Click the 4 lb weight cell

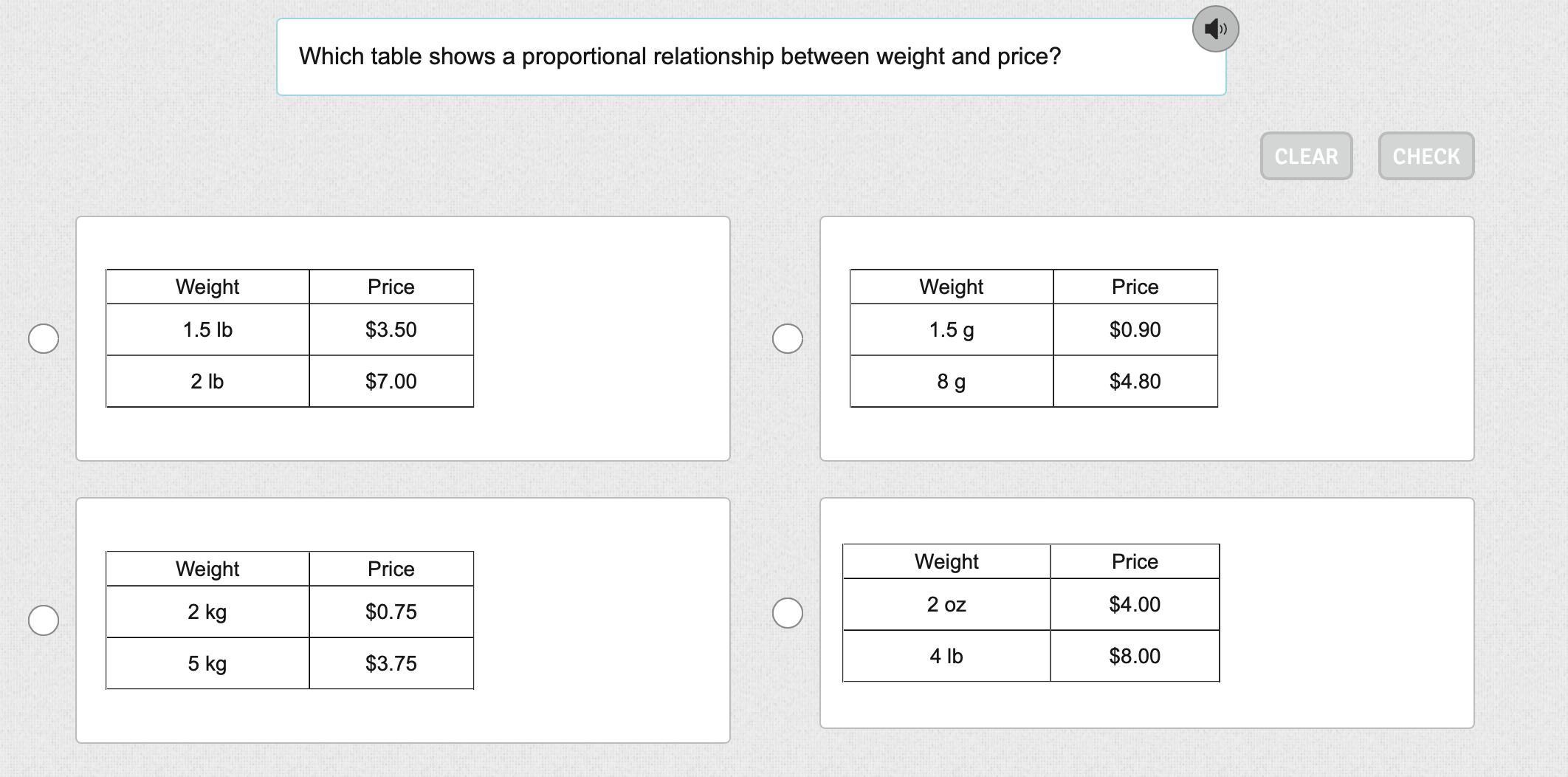[x=946, y=656]
